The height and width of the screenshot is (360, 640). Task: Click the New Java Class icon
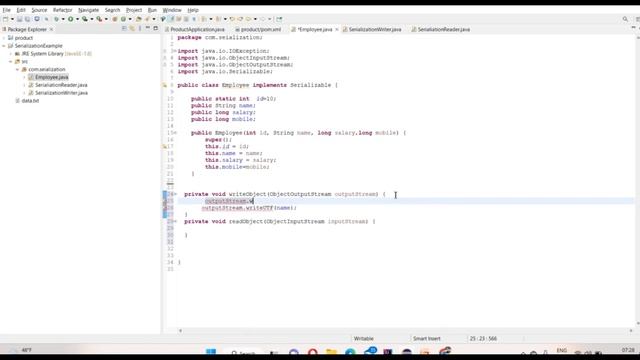(x=123, y=19)
